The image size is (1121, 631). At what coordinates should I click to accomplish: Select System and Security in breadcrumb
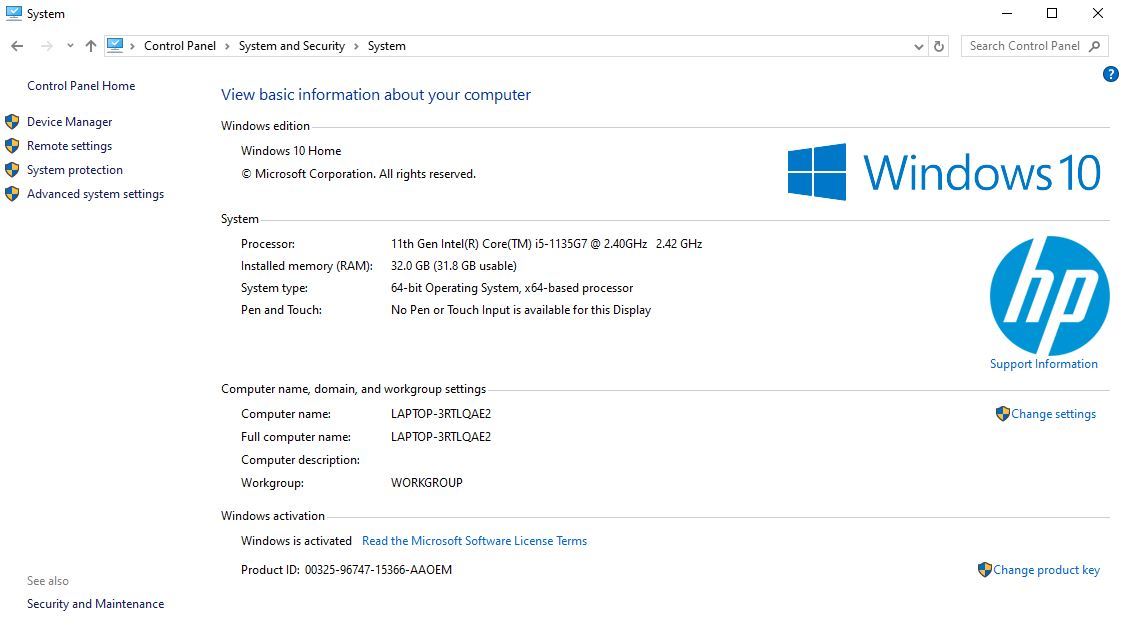[292, 46]
